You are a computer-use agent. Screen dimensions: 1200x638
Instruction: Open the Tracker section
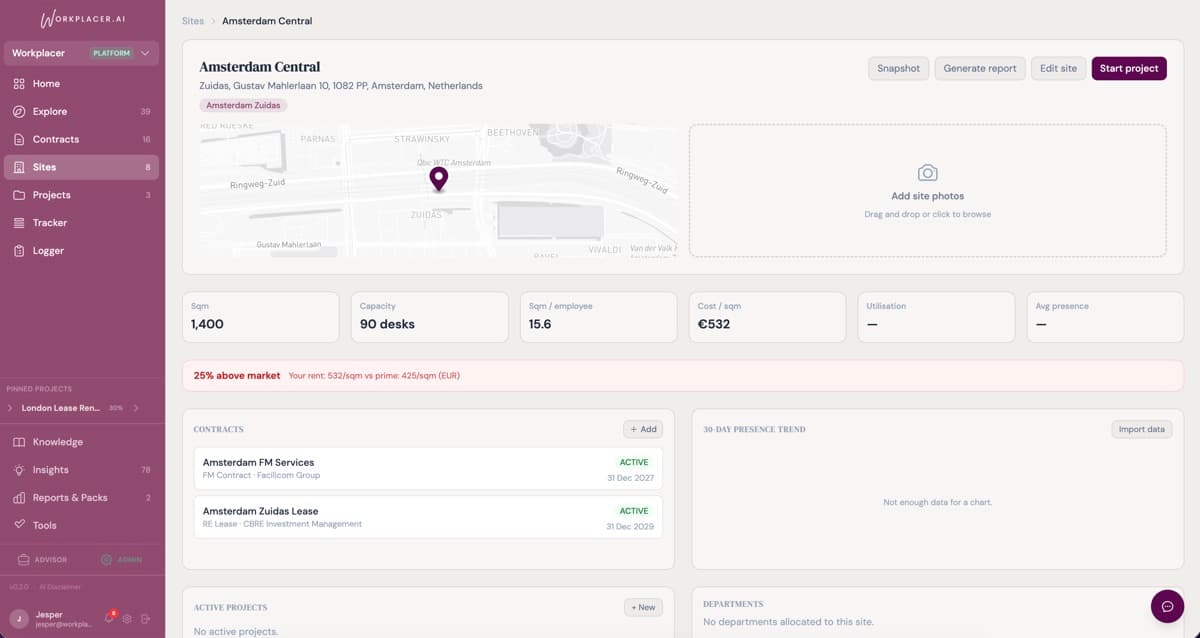tap(82, 223)
